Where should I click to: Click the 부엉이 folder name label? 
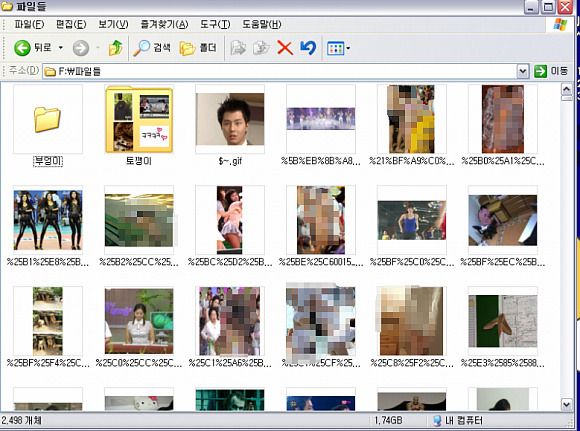48,161
